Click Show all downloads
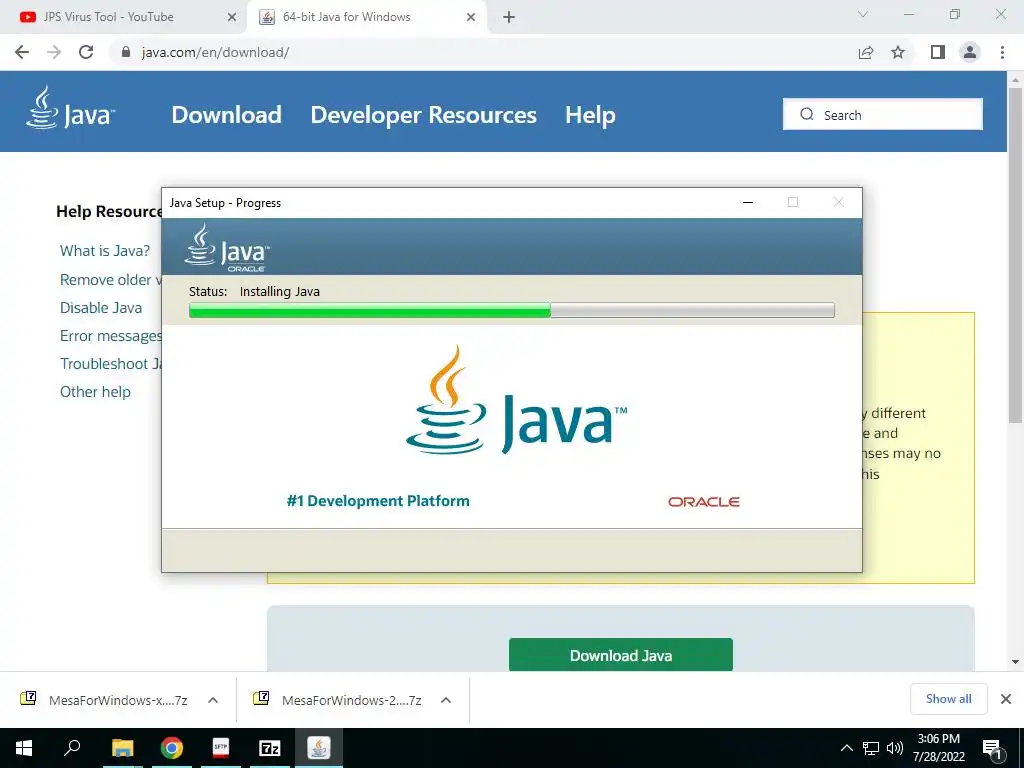This screenshot has height=768, width=1024. [948, 699]
